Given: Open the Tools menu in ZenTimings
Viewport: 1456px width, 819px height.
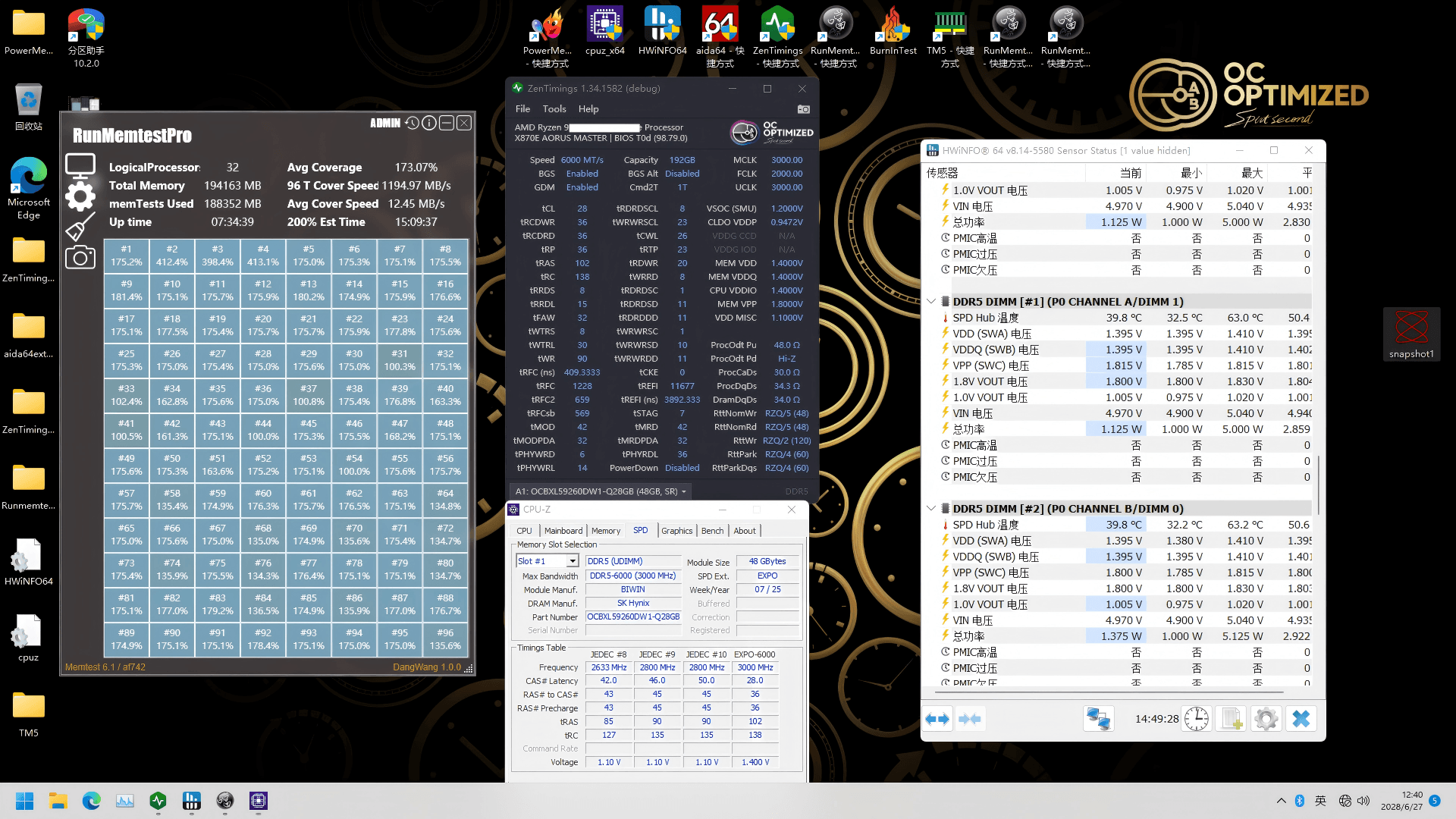Looking at the screenshot, I should click(x=554, y=108).
